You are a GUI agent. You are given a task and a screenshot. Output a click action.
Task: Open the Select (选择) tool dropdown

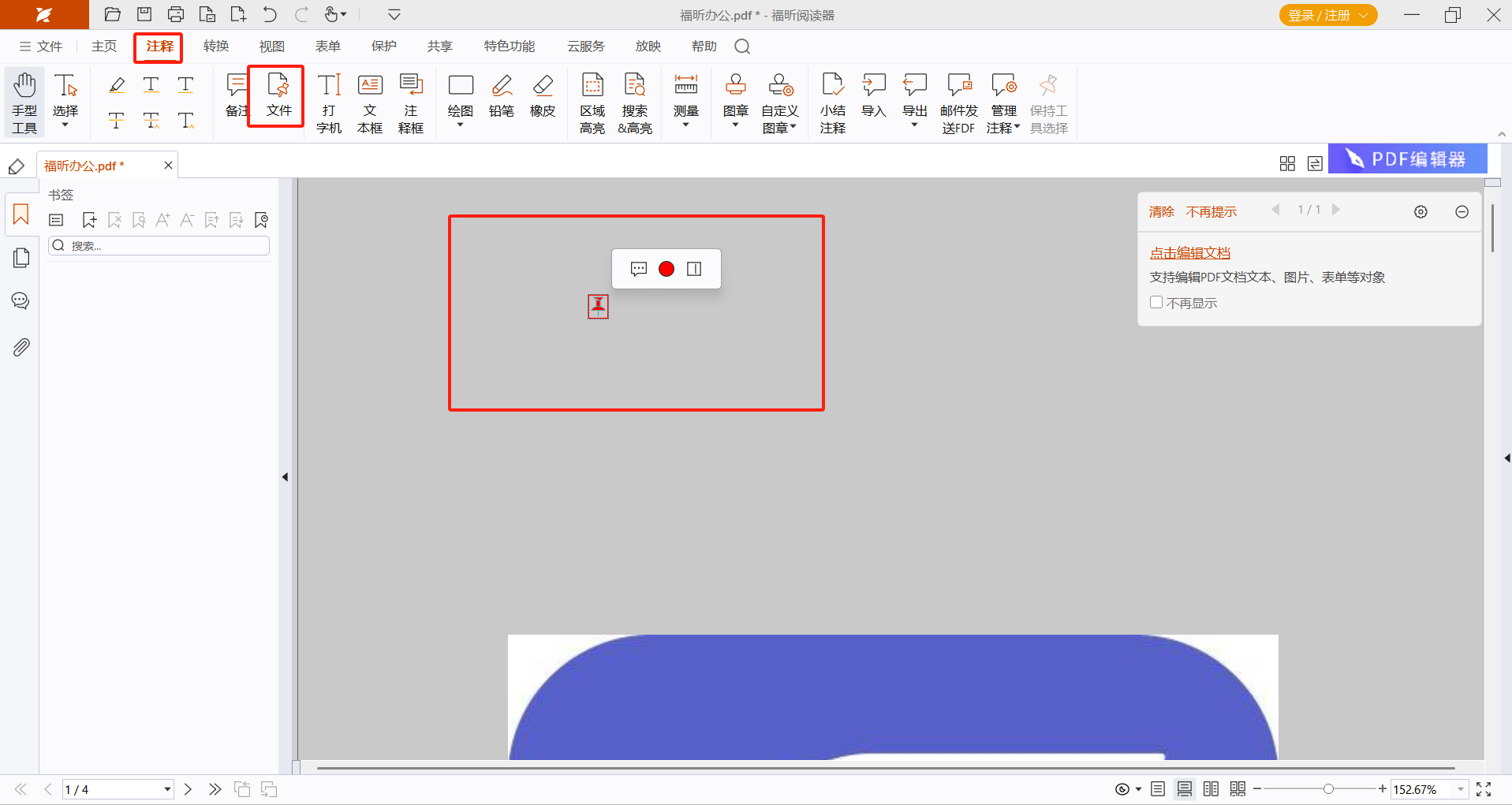pyautogui.click(x=65, y=125)
